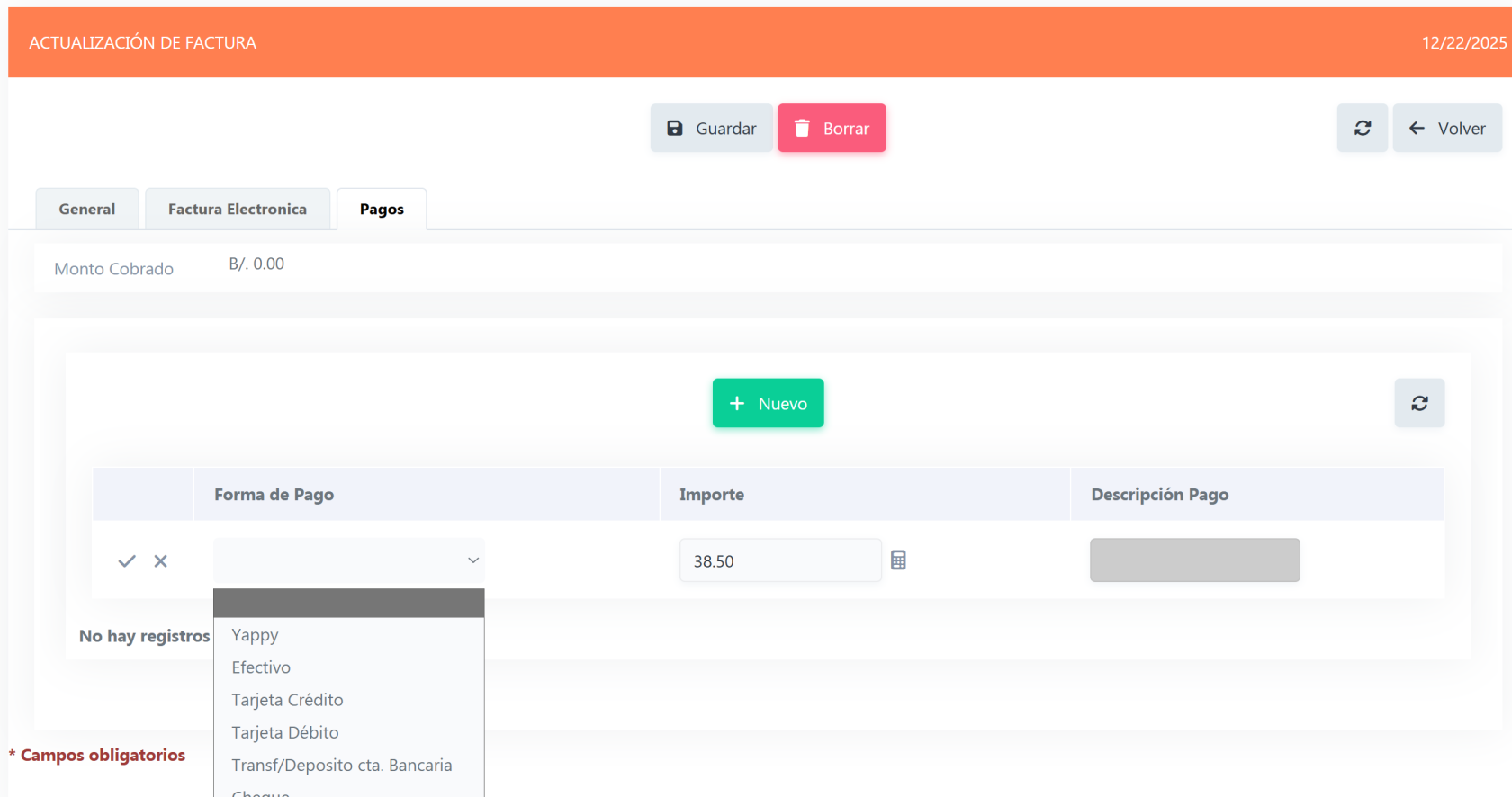Viewport: 1512px width, 797px height.
Task: Cancel the row edit with X icon
Action: click(x=161, y=561)
